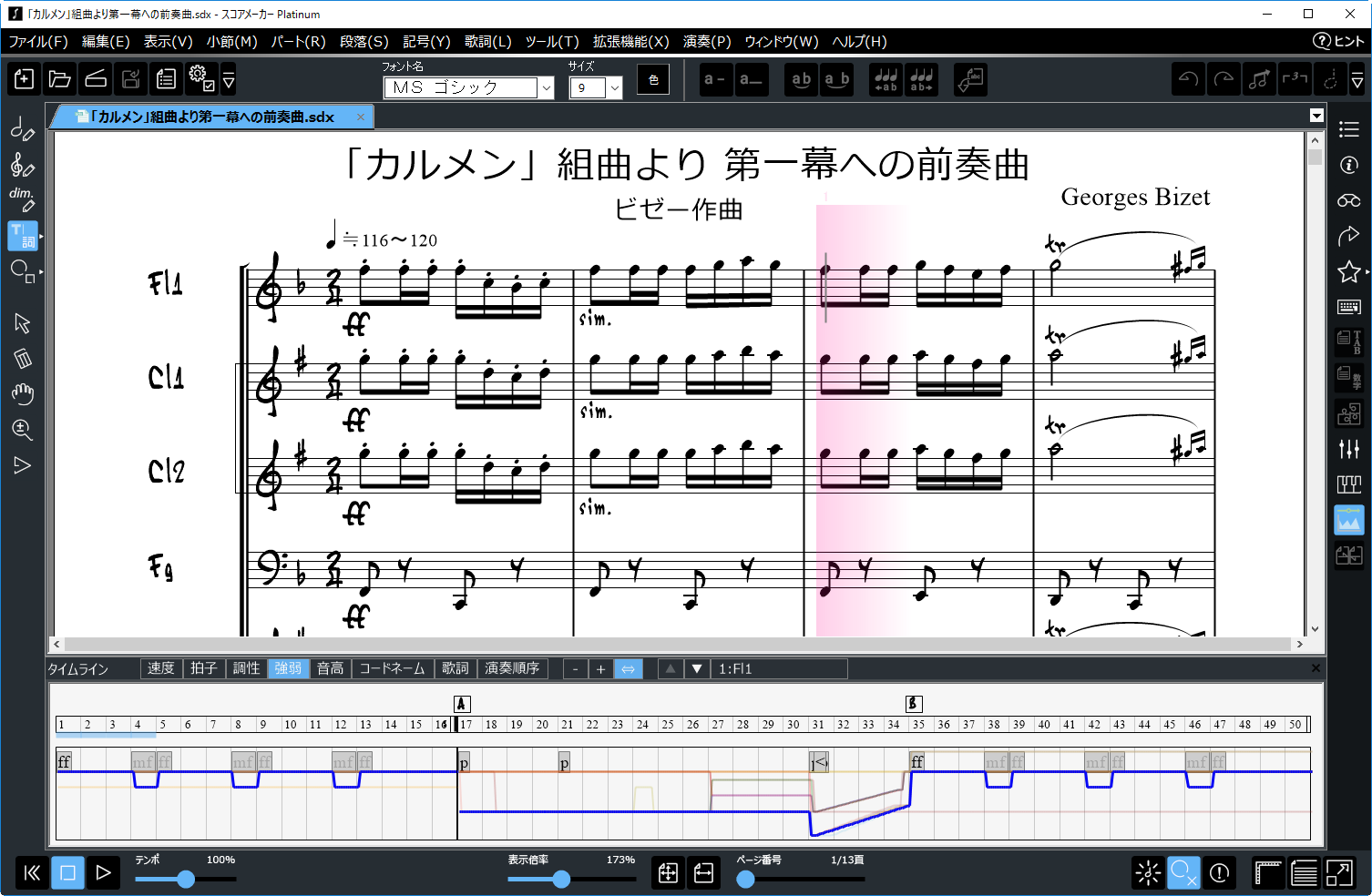Click the undo arrow icon
This screenshot has width=1372, height=896.
[x=1188, y=79]
